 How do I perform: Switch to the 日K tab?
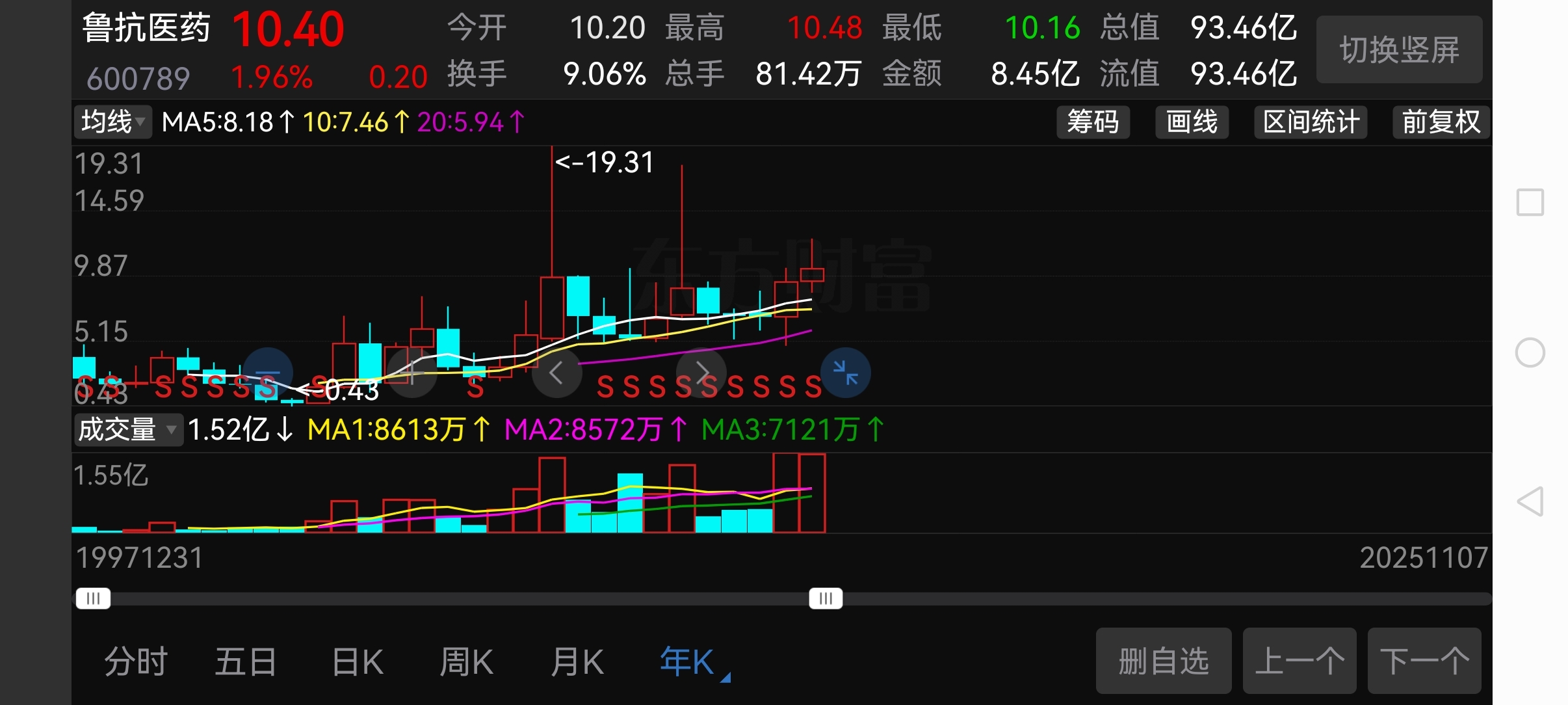point(357,662)
